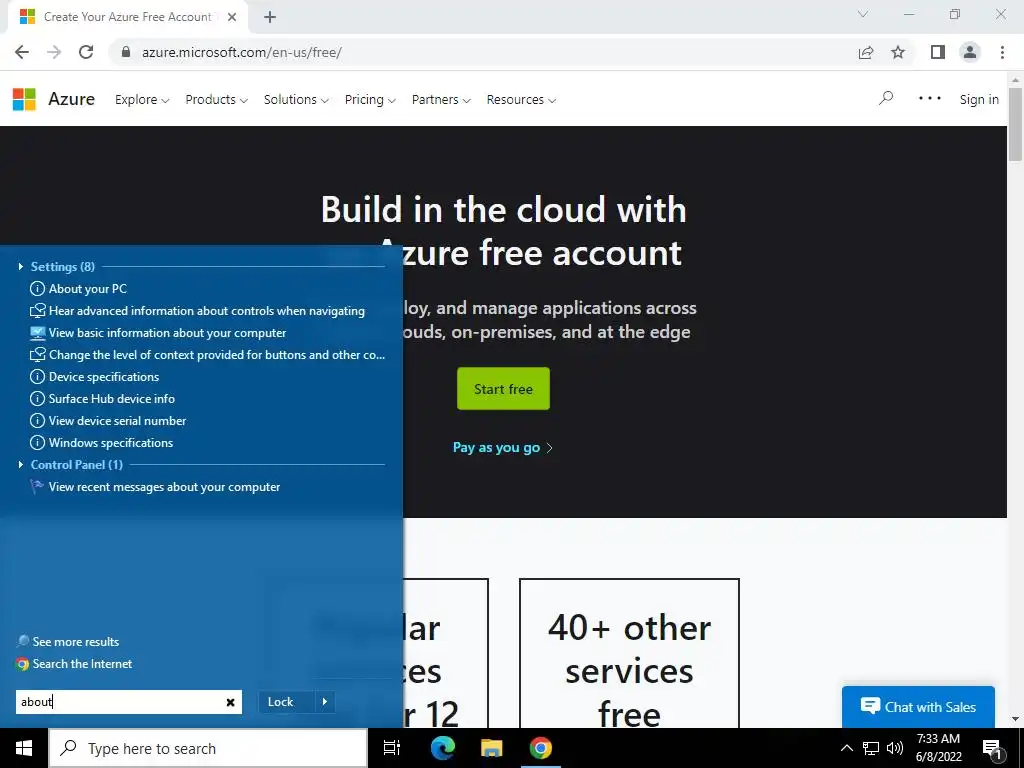Collapse the Settings (8) results group
Viewport: 1024px width, 768px height.
(21, 266)
